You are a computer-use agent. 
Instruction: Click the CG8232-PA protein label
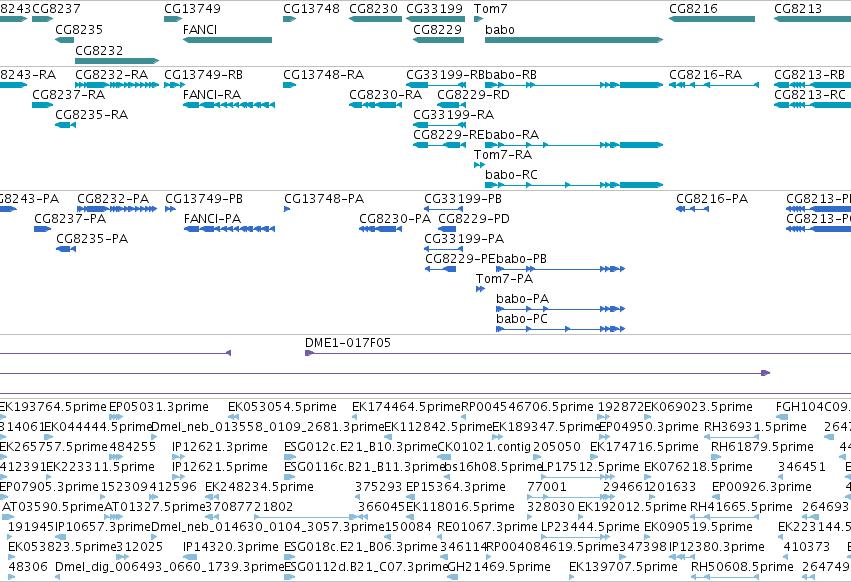pos(113,199)
